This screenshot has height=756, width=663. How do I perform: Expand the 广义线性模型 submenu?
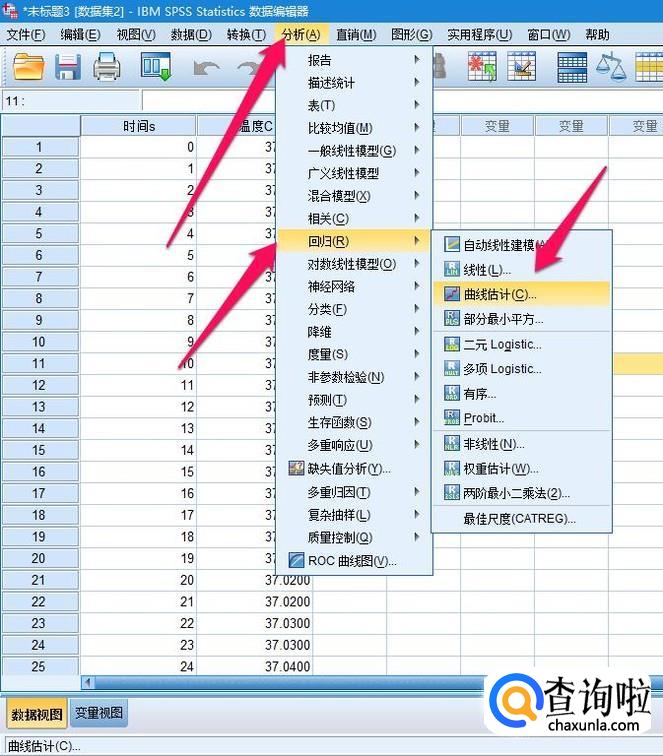point(354,173)
